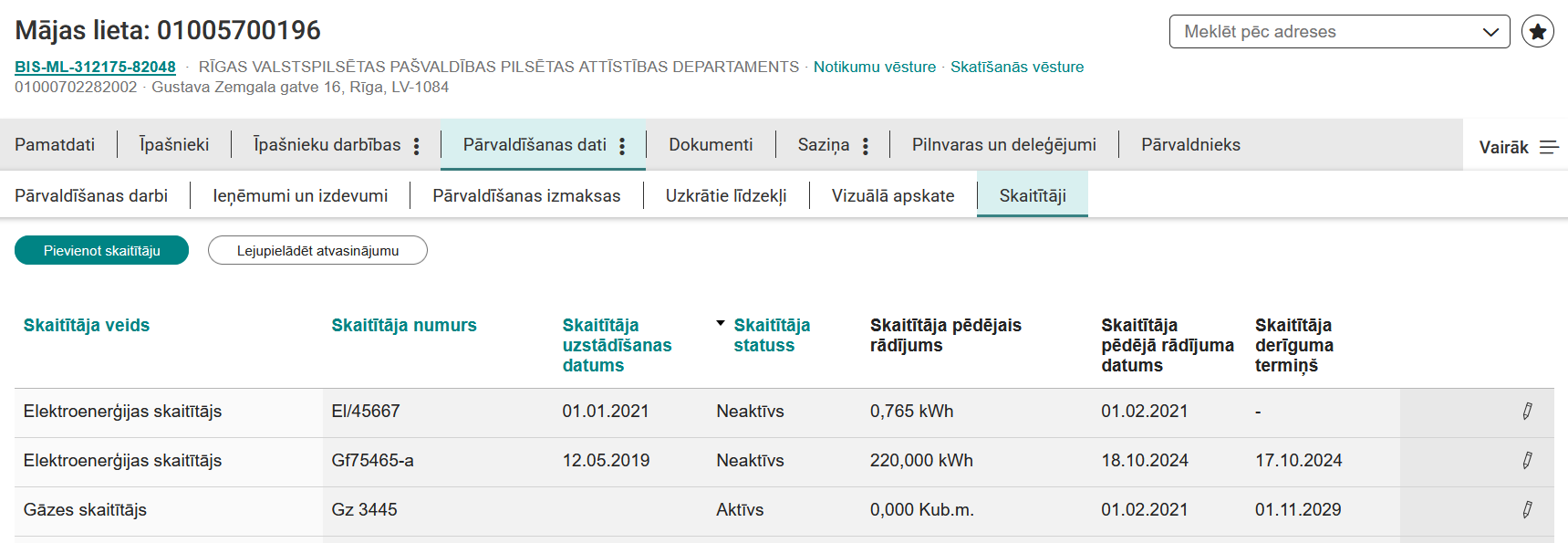Open Saziņa three-dot menu

tap(865, 146)
